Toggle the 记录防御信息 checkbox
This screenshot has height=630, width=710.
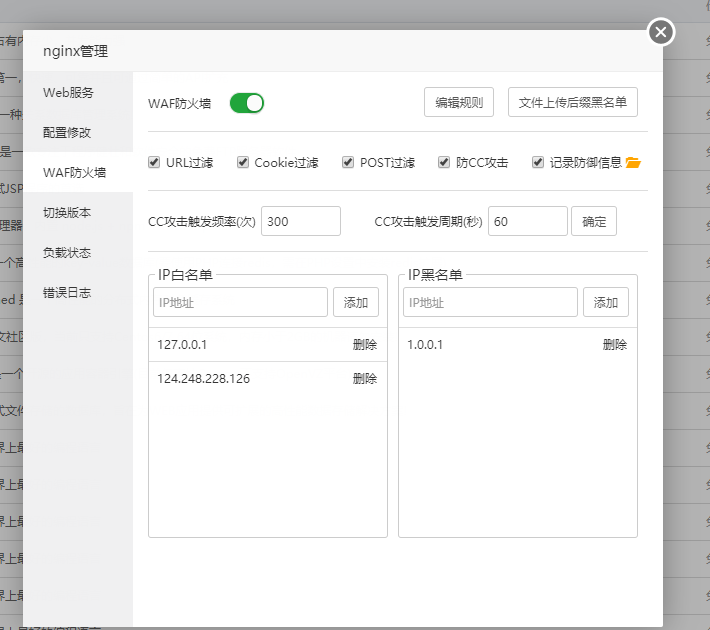tap(538, 162)
